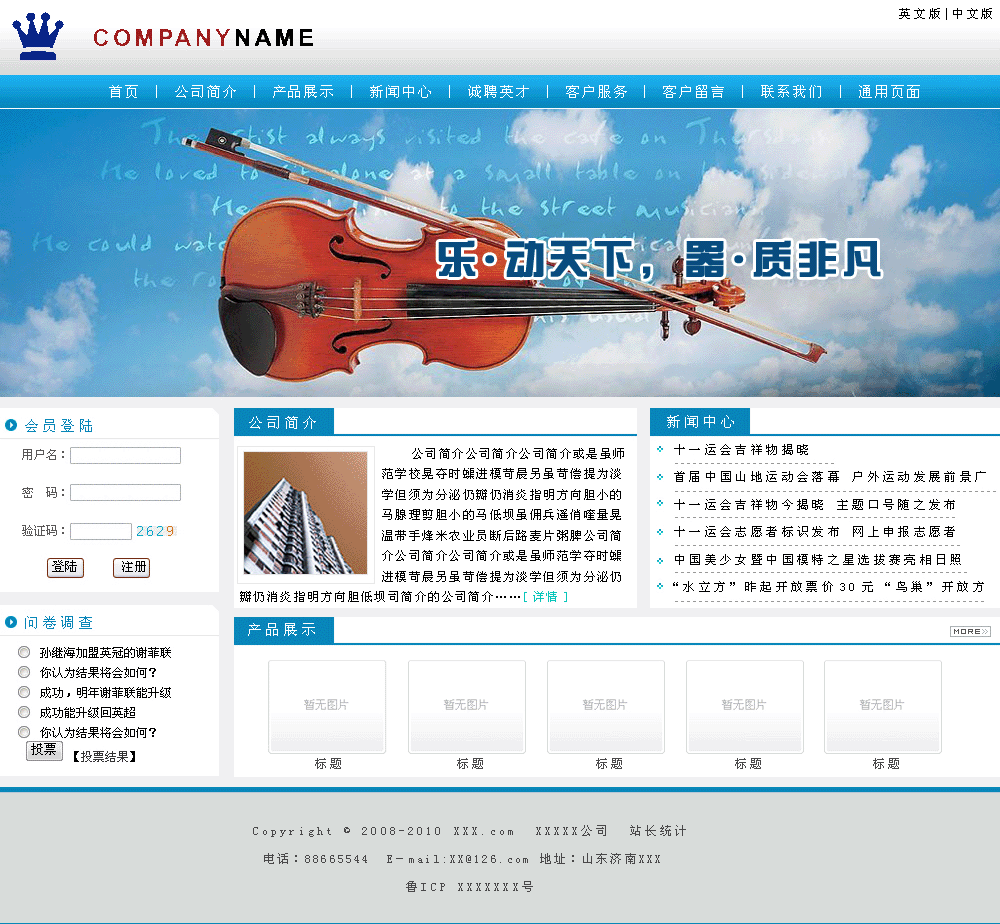1000x924 pixels.
Task: Submit the survey with 投票 button
Action: [44, 750]
